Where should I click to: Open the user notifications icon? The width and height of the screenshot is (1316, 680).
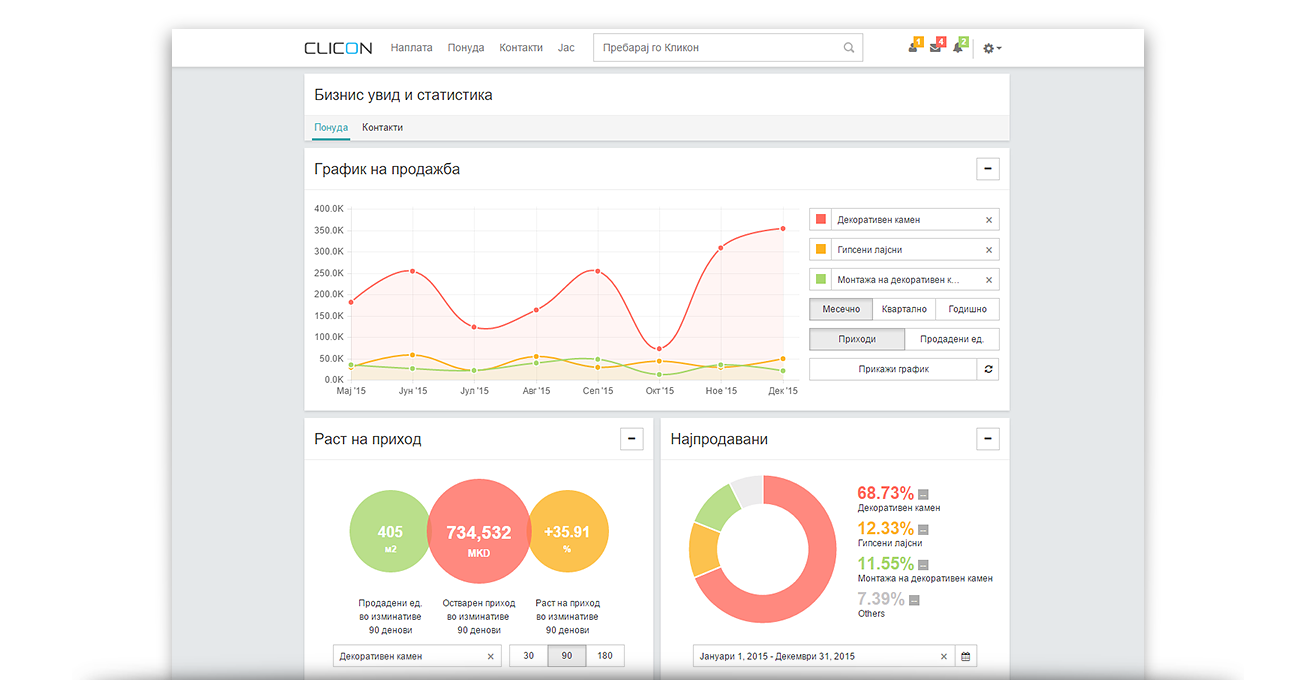coord(913,47)
